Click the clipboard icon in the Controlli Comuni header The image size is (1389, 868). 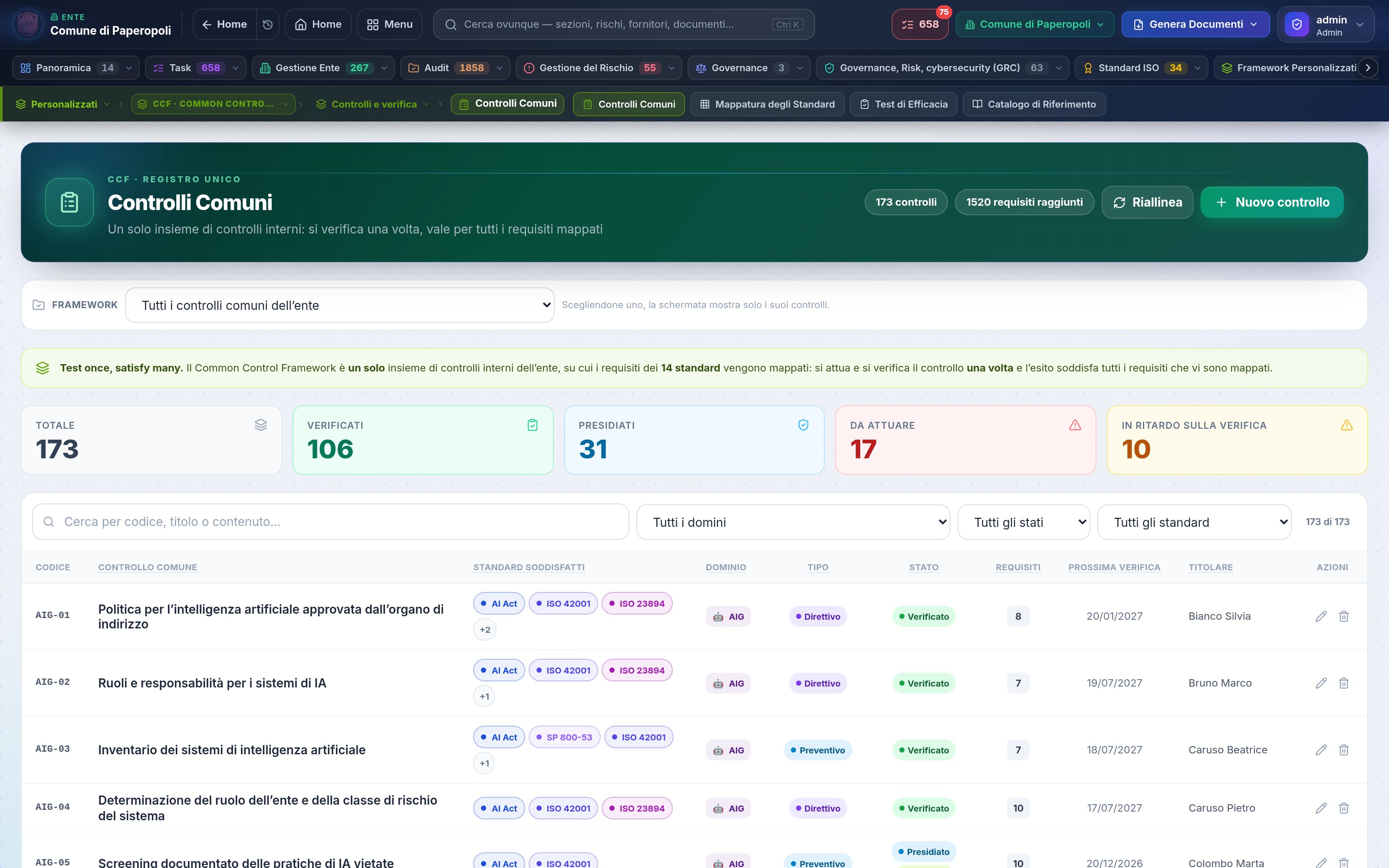coord(69,202)
